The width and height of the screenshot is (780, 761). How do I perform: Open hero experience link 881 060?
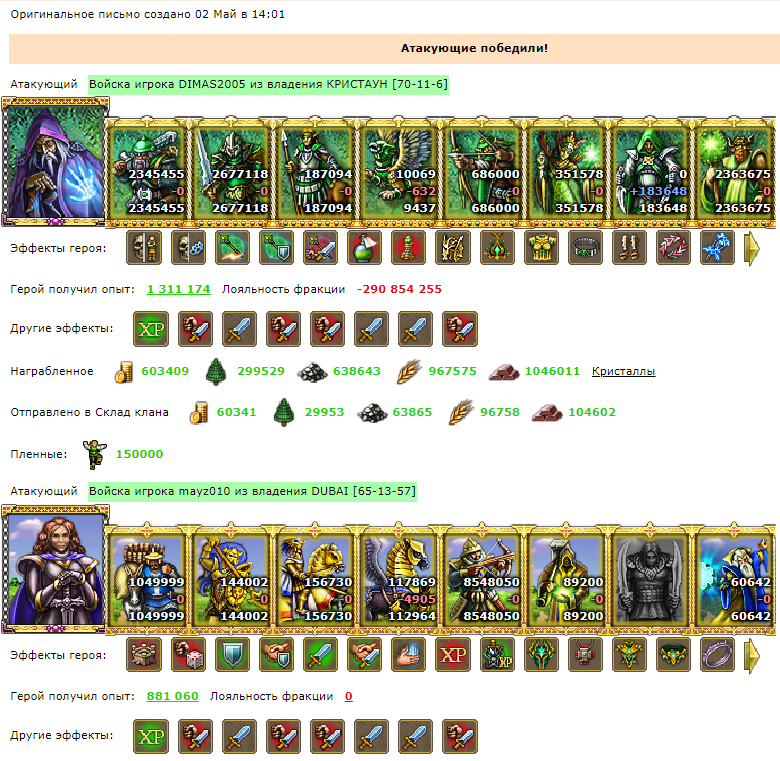point(173,696)
